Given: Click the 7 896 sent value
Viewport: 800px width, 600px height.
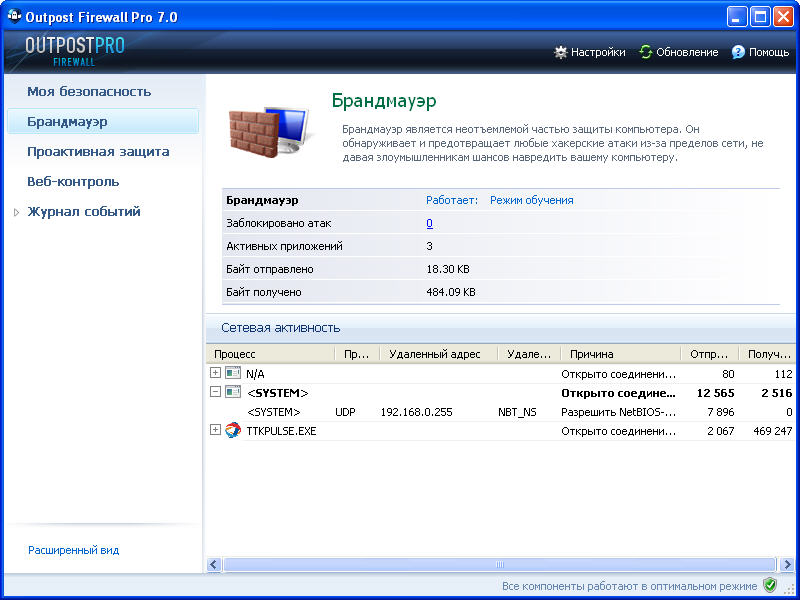Looking at the screenshot, I should pos(720,412).
